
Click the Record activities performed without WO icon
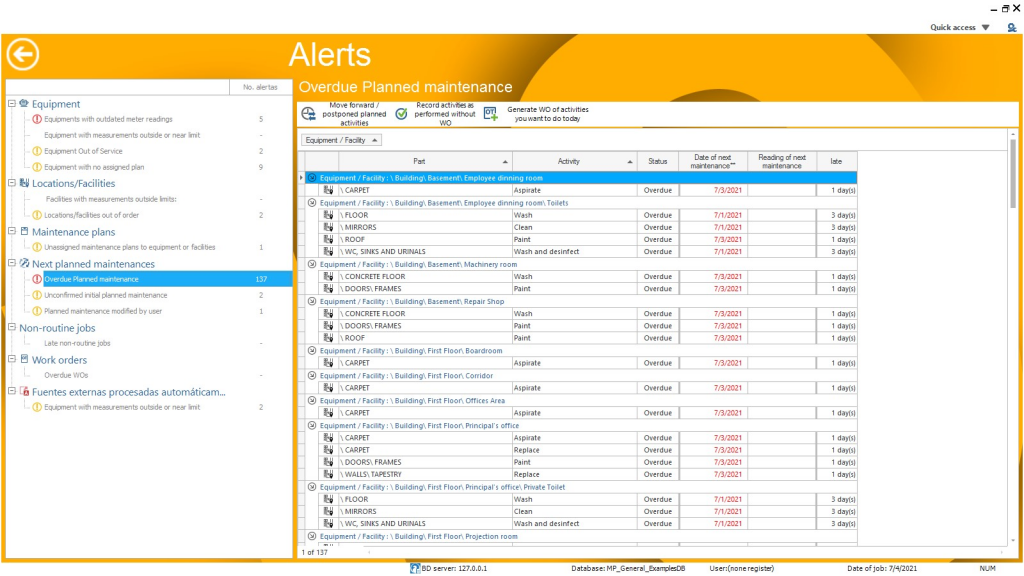coord(402,114)
